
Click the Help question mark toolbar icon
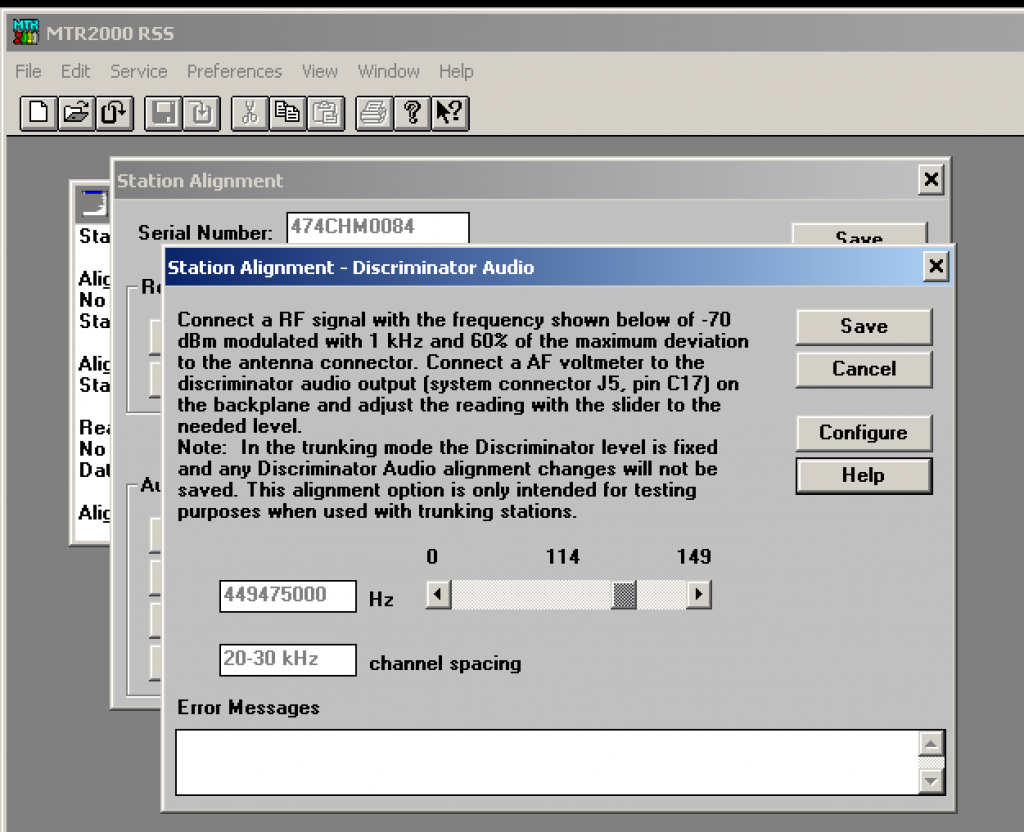point(412,114)
